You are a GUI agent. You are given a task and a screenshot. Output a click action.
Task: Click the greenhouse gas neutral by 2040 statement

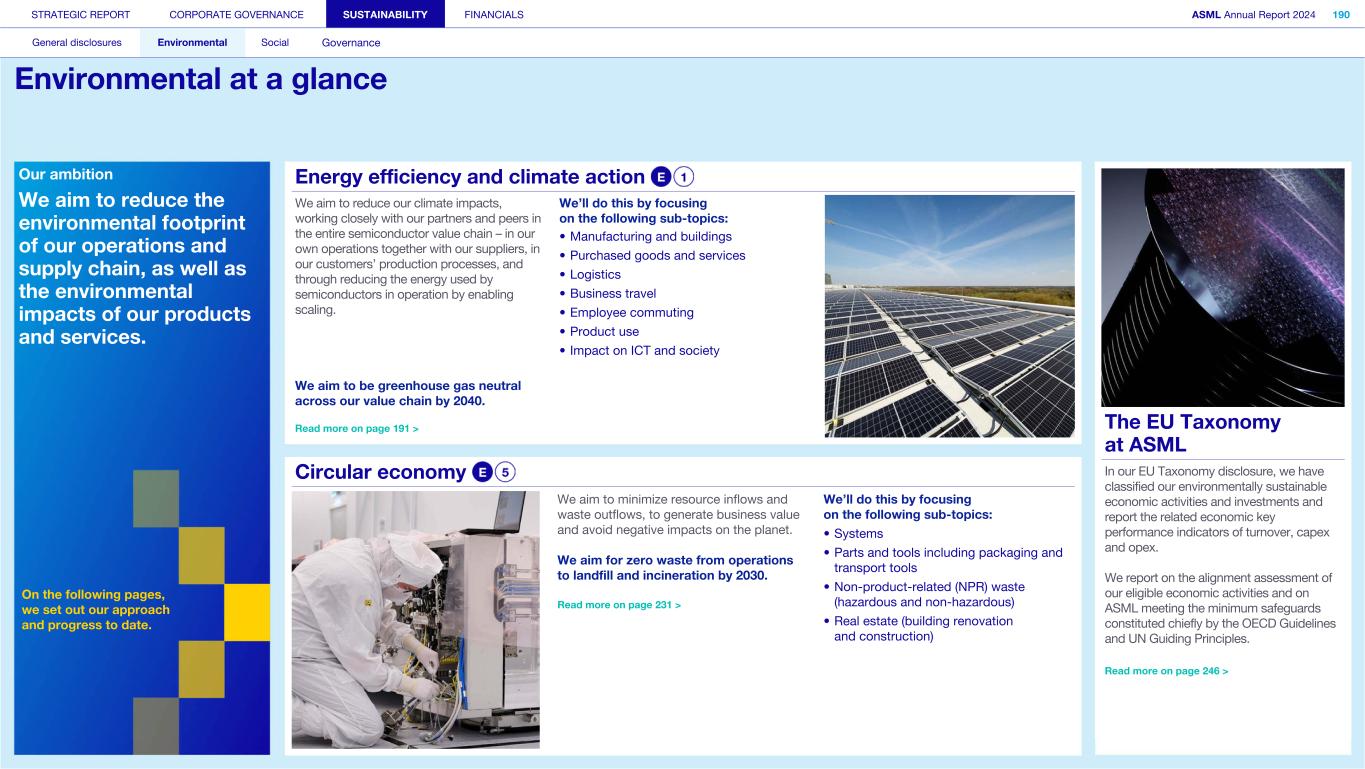[408, 393]
